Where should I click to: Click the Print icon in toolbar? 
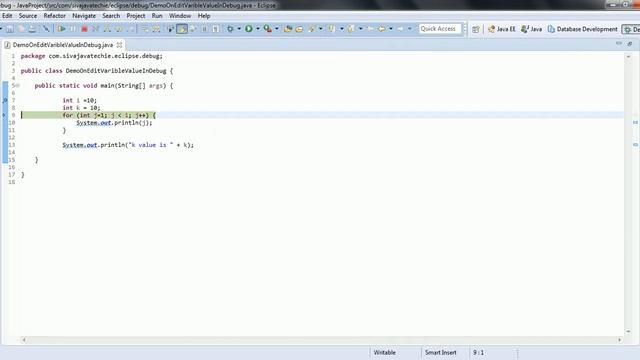click(x=32, y=29)
